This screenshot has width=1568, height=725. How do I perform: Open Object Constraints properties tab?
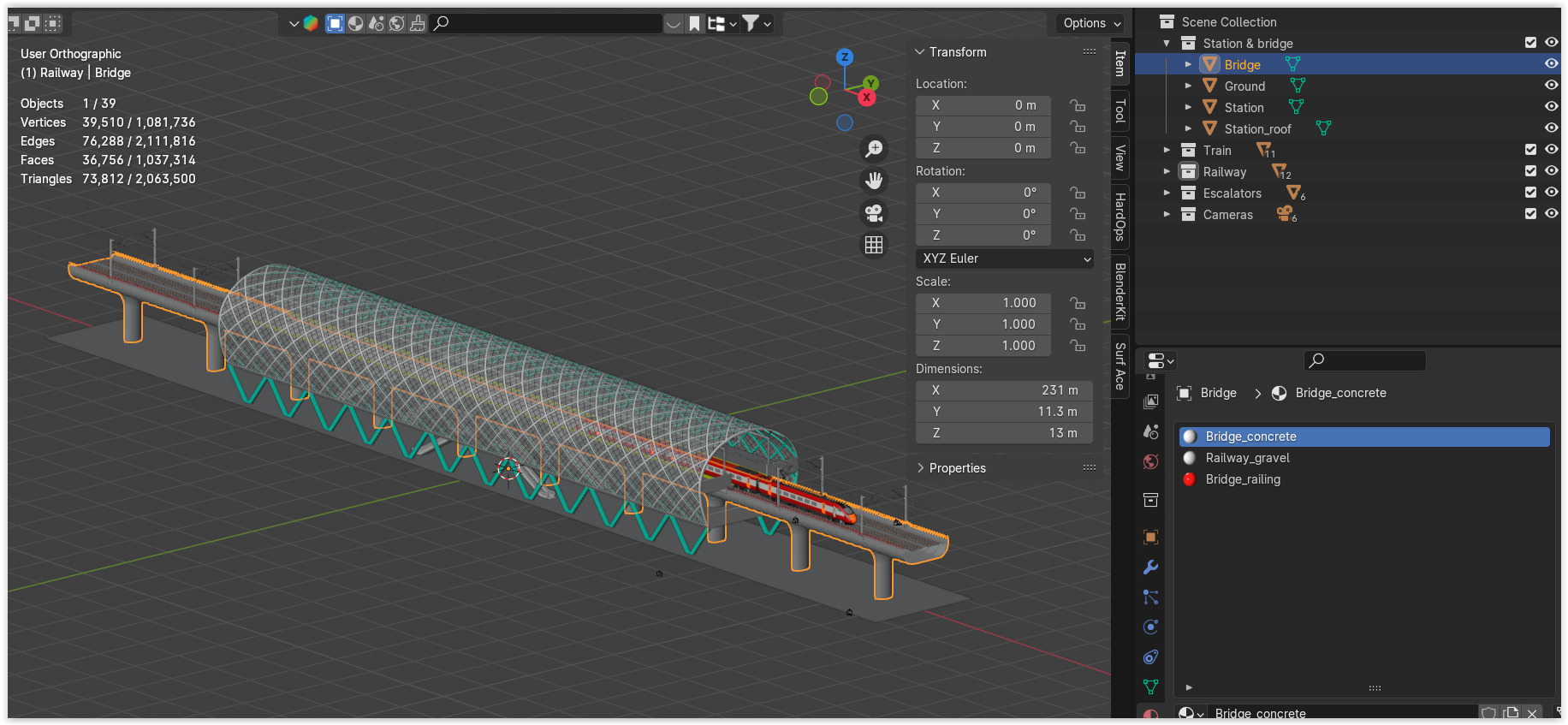(1151, 657)
